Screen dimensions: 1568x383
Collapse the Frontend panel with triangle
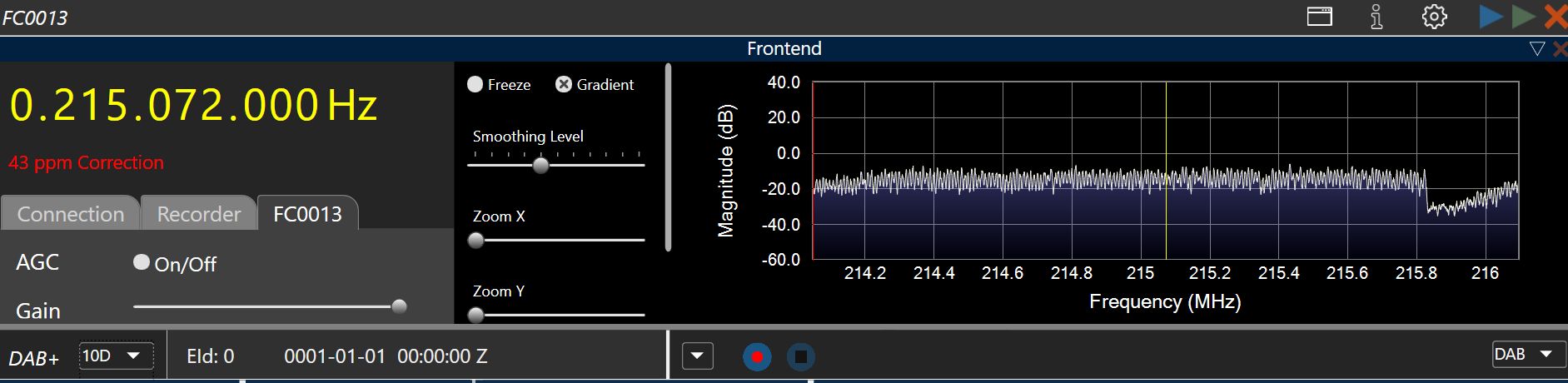click(1537, 49)
